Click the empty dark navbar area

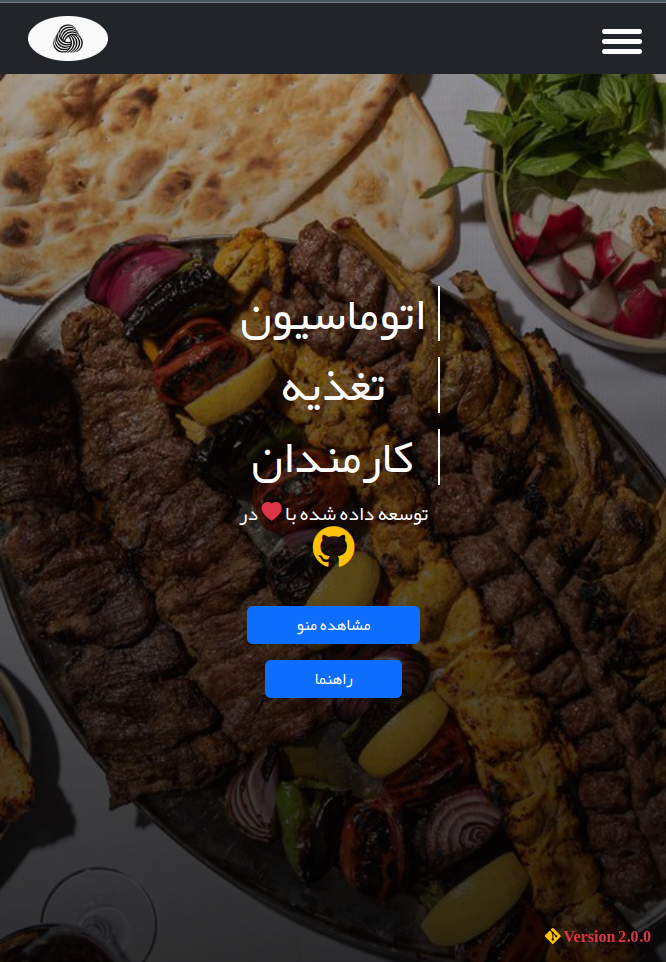coord(343,39)
